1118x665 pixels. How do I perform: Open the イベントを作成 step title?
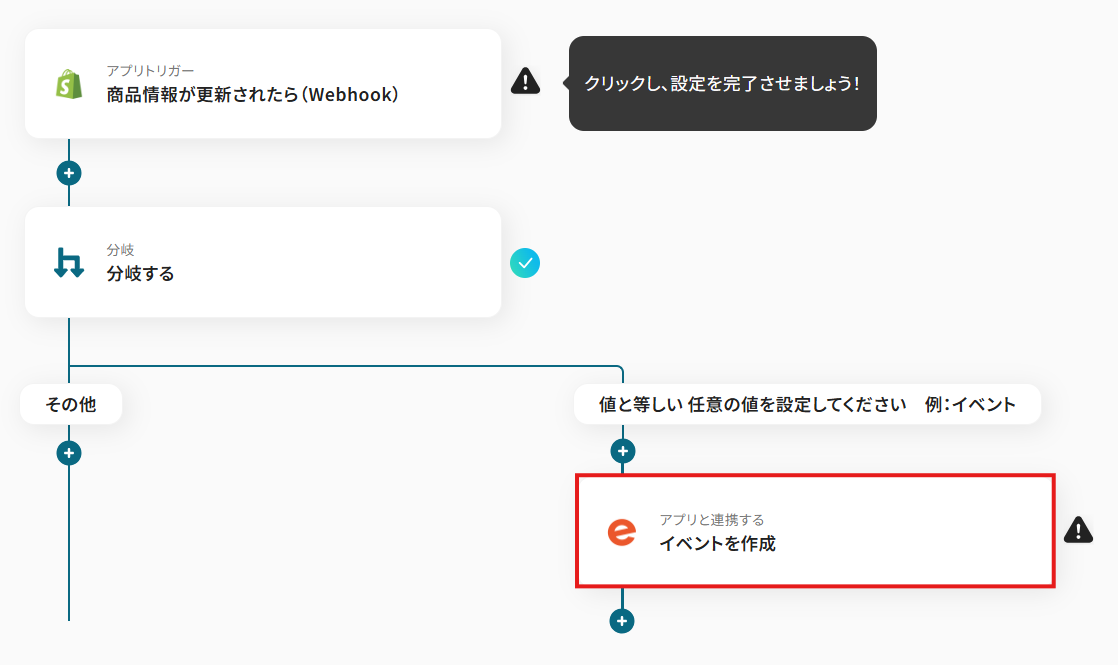(717, 544)
